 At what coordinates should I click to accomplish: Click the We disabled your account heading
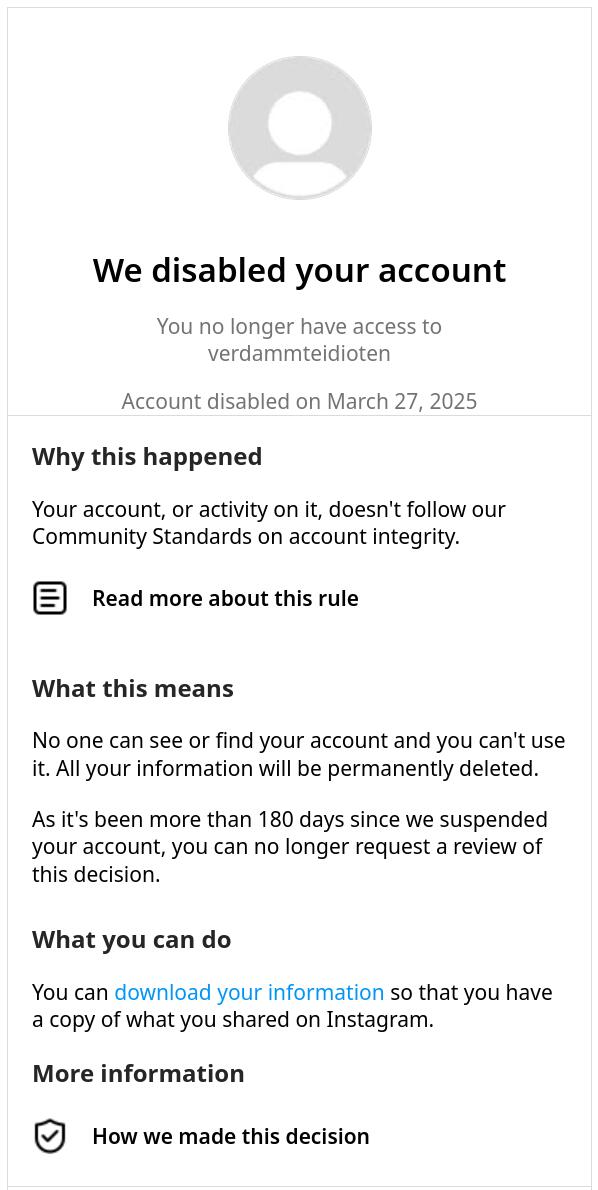[299, 270]
